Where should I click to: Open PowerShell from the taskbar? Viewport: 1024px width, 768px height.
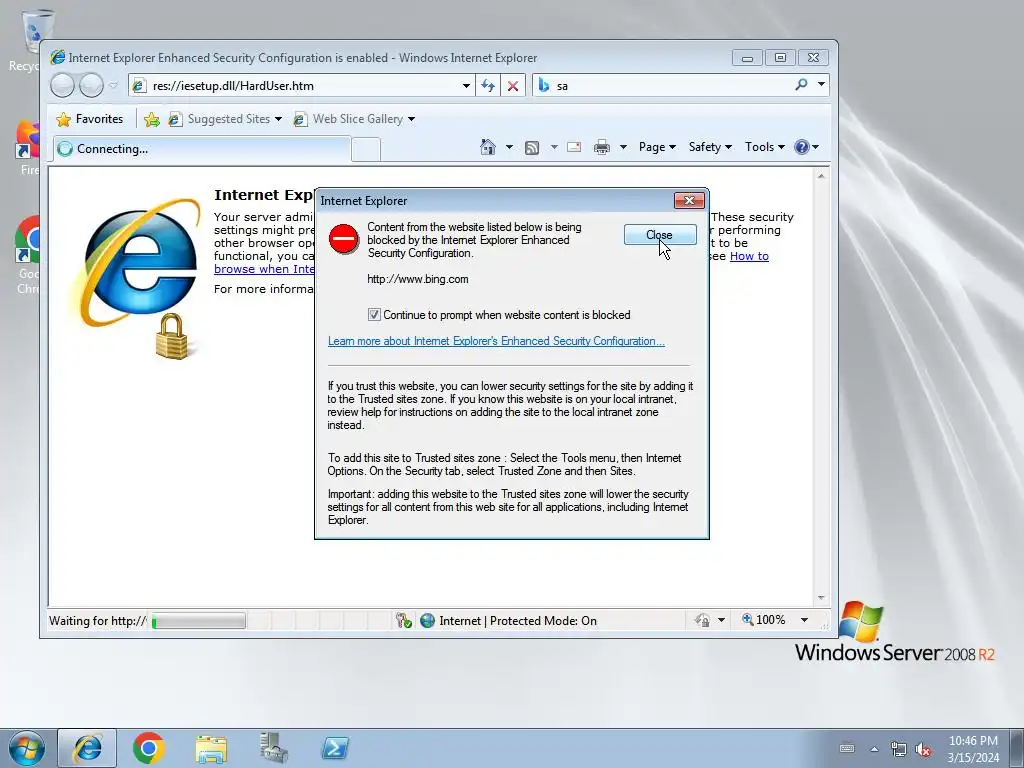click(335, 748)
